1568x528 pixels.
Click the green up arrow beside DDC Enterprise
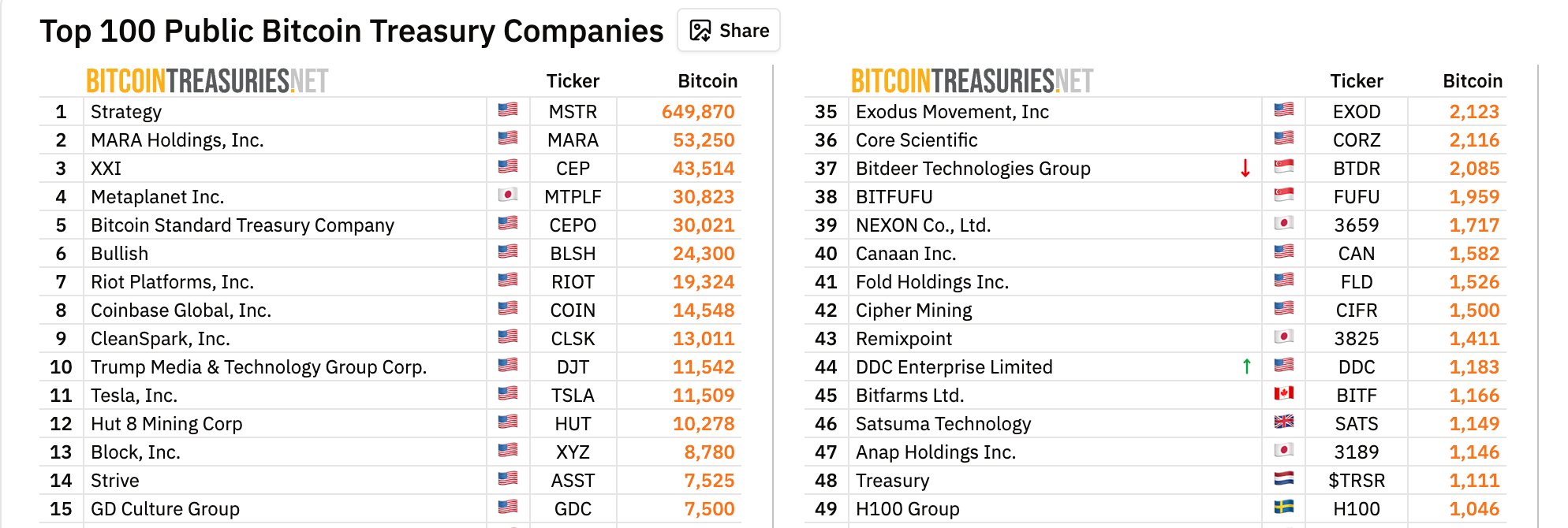pos(1245,366)
